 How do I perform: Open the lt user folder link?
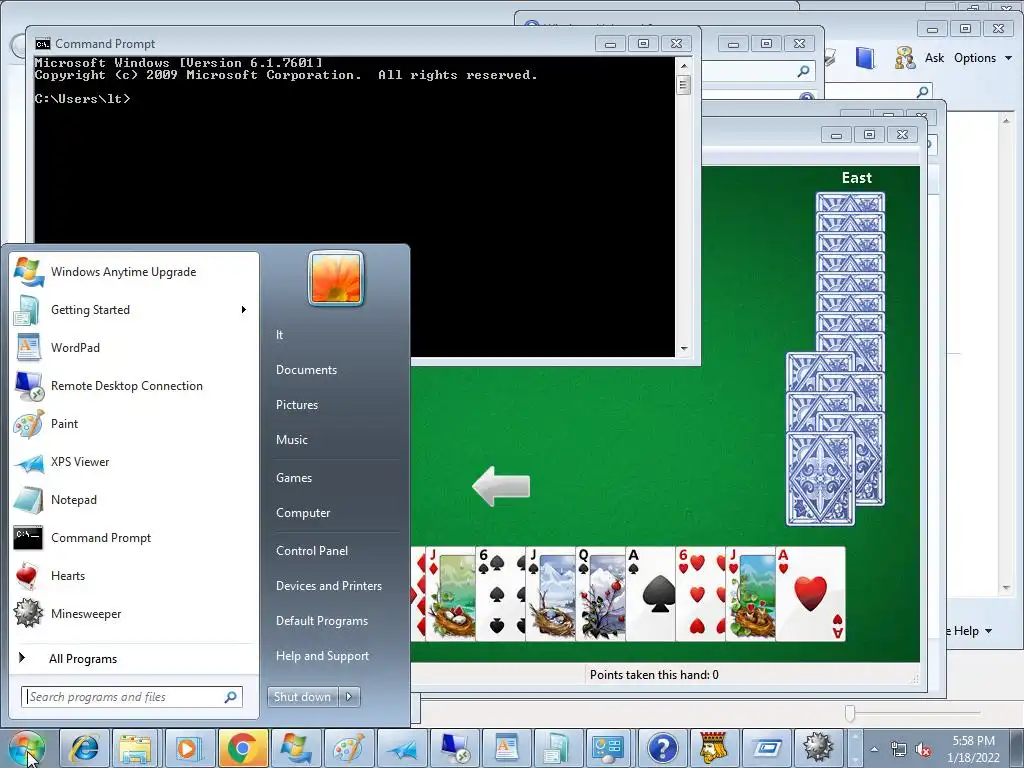(x=279, y=334)
